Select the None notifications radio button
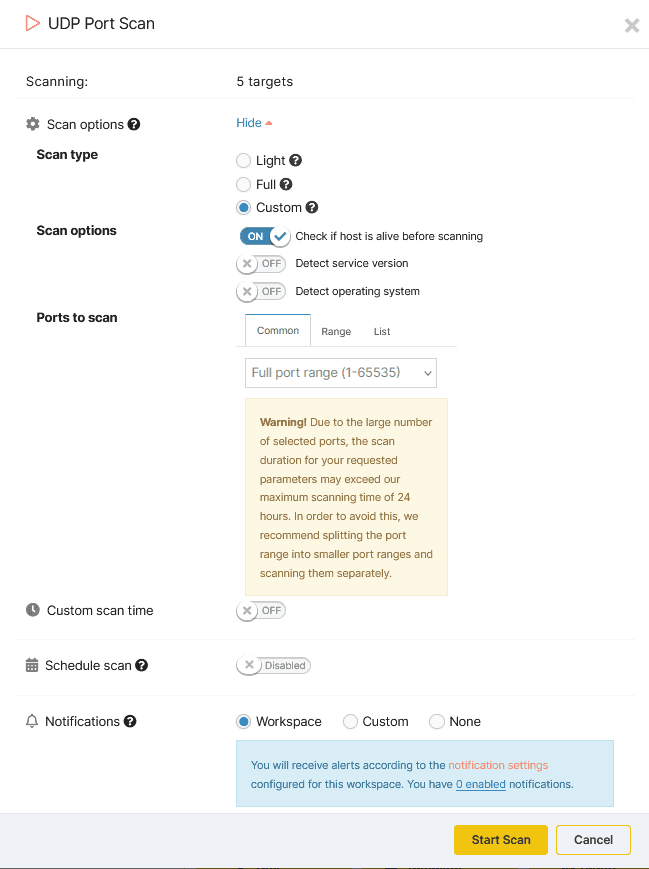 [439, 721]
